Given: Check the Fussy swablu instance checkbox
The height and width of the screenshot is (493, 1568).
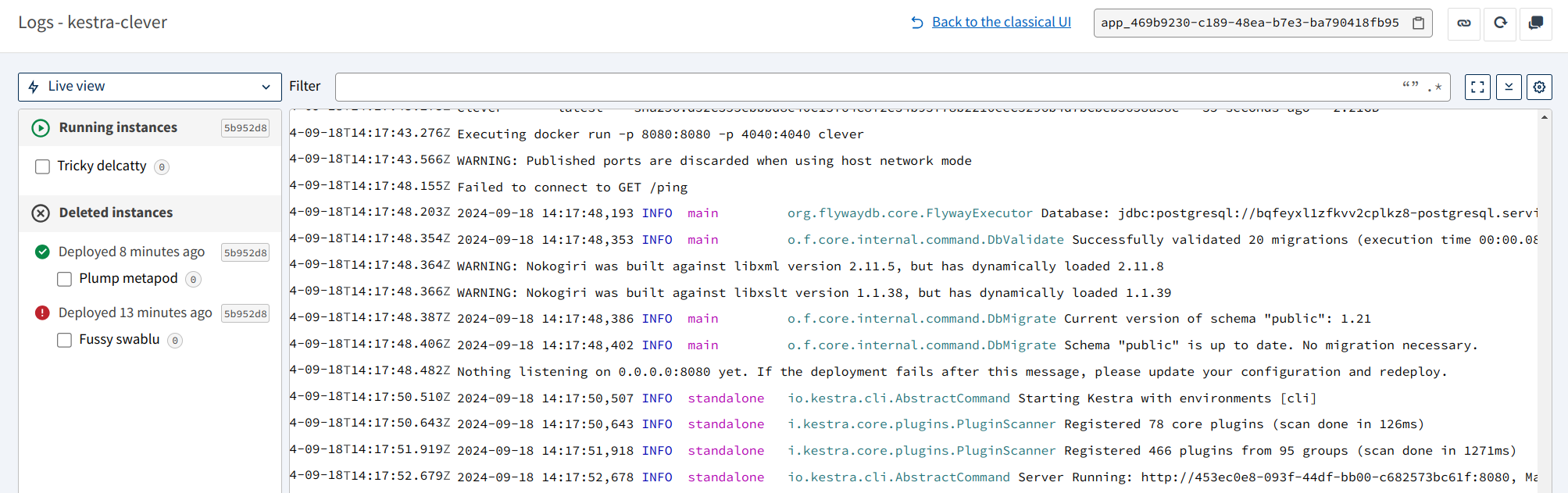Looking at the screenshot, I should pos(65,340).
